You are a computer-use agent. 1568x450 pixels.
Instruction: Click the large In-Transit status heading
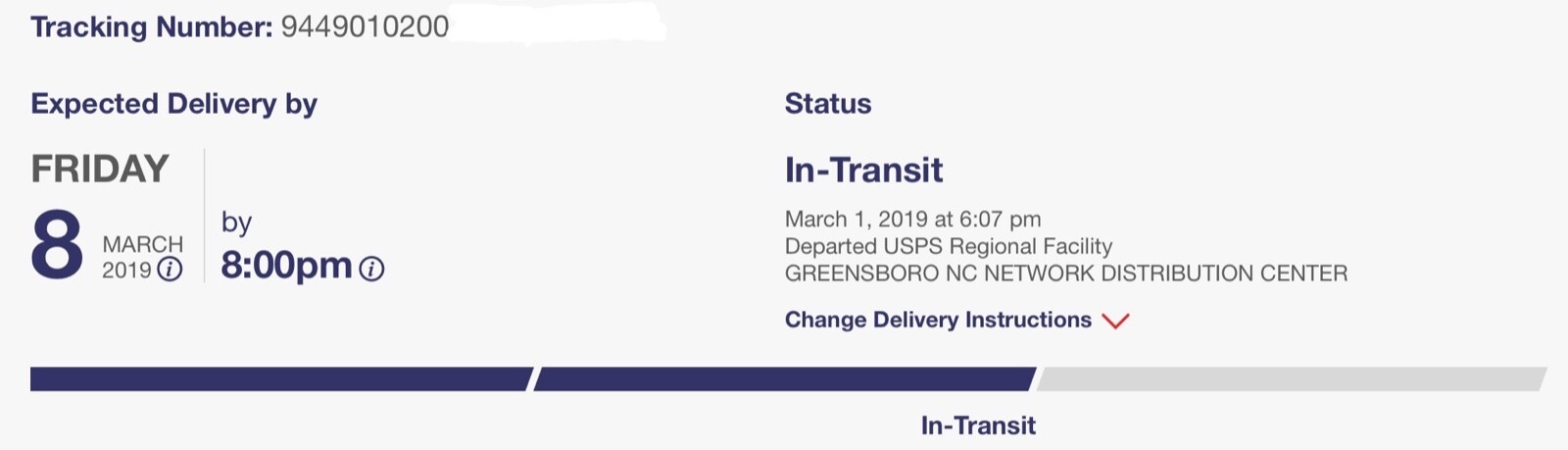pyautogui.click(x=863, y=171)
